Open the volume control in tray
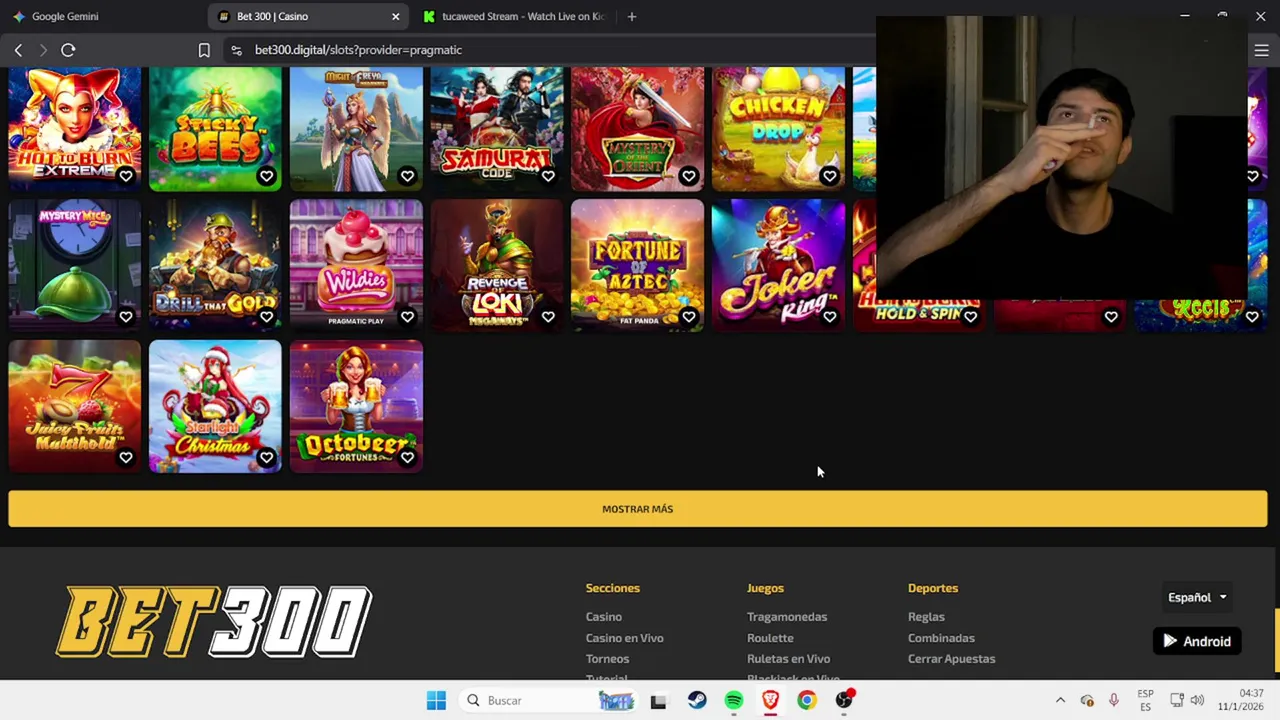The width and height of the screenshot is (1280, 720). [1197, 701]
